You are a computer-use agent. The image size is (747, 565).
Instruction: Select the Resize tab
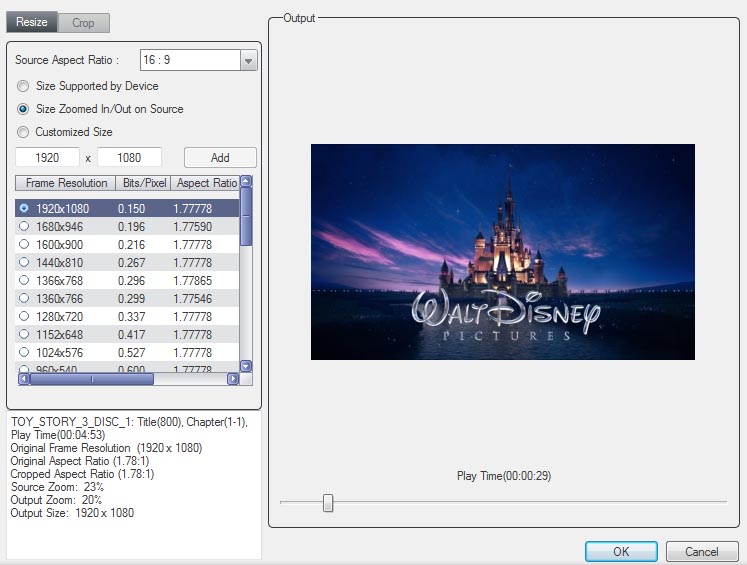pyautogui.click(x=31, y=22)
